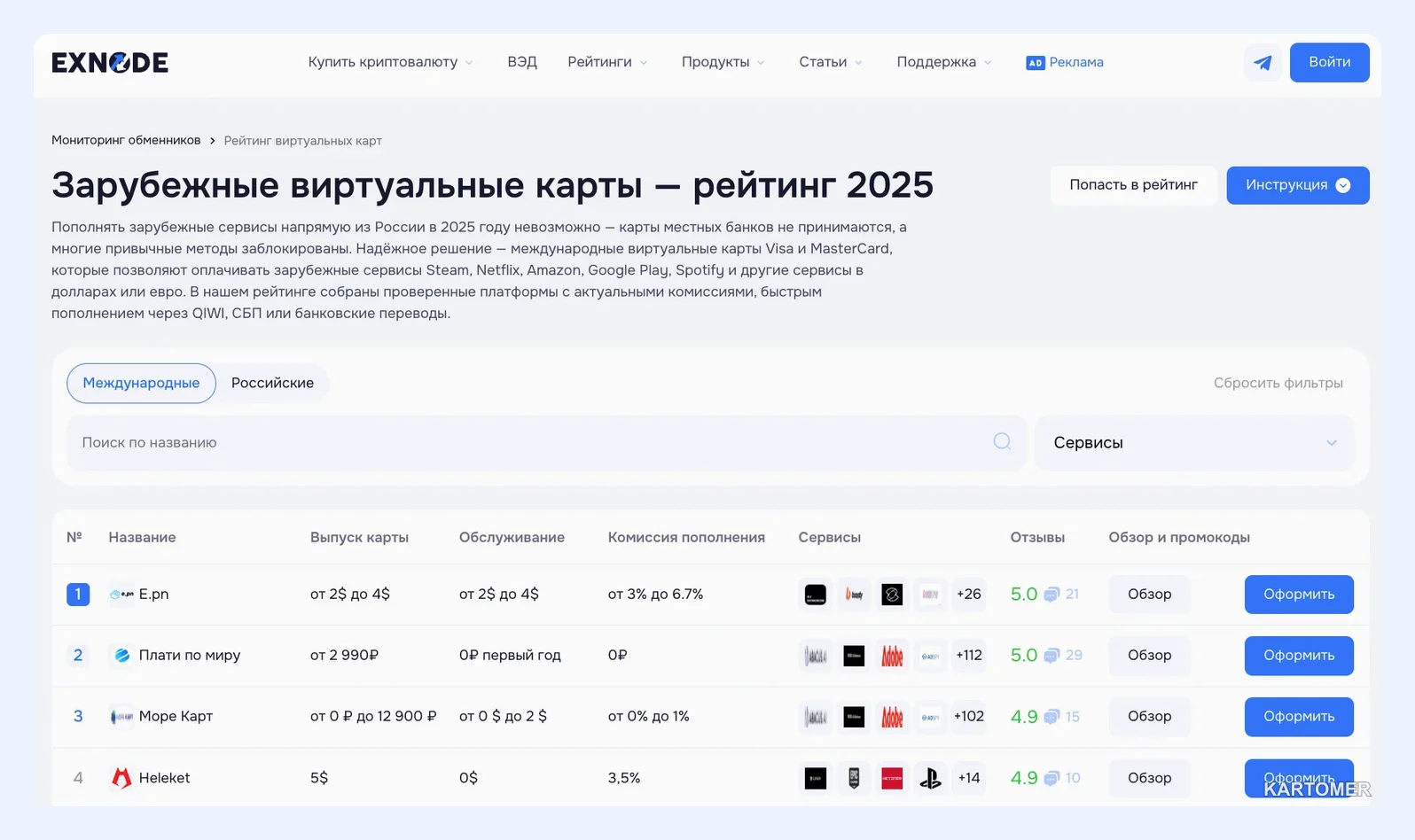Focus the Поиск по названию field

(546, 442)
